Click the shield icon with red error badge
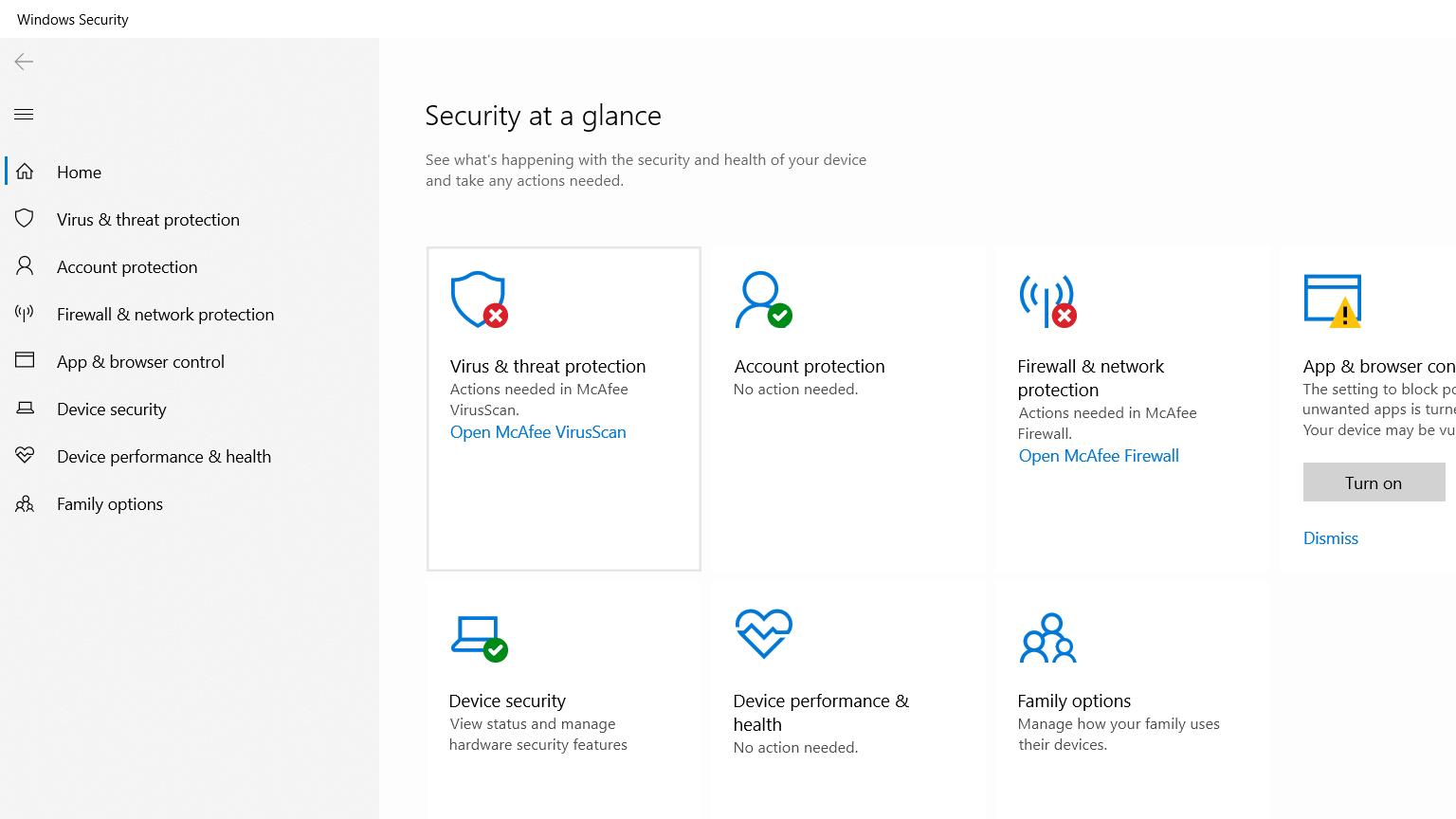The height and width of the screenshot is (819, 1456). [479, 300]
